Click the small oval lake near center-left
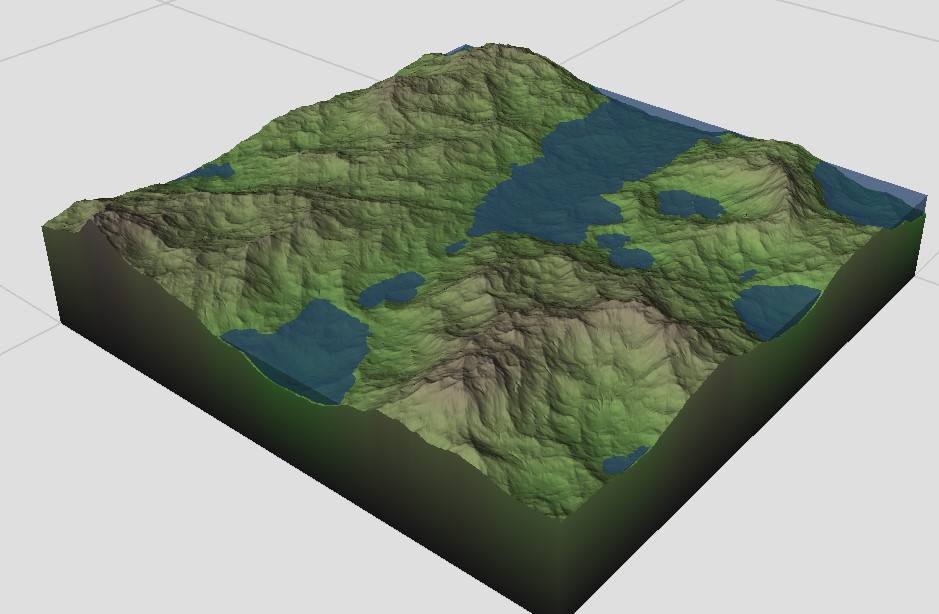The height and width of the screenshot is (614, 939). 392,289
